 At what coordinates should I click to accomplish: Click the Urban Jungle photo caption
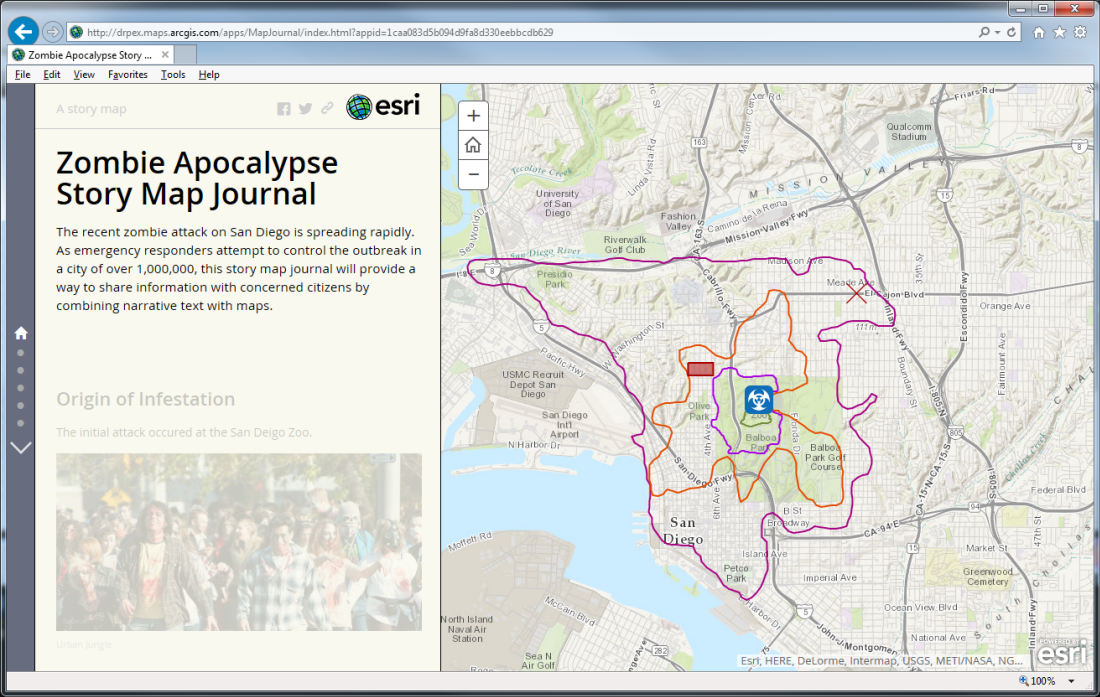click(x=83, y=644)
